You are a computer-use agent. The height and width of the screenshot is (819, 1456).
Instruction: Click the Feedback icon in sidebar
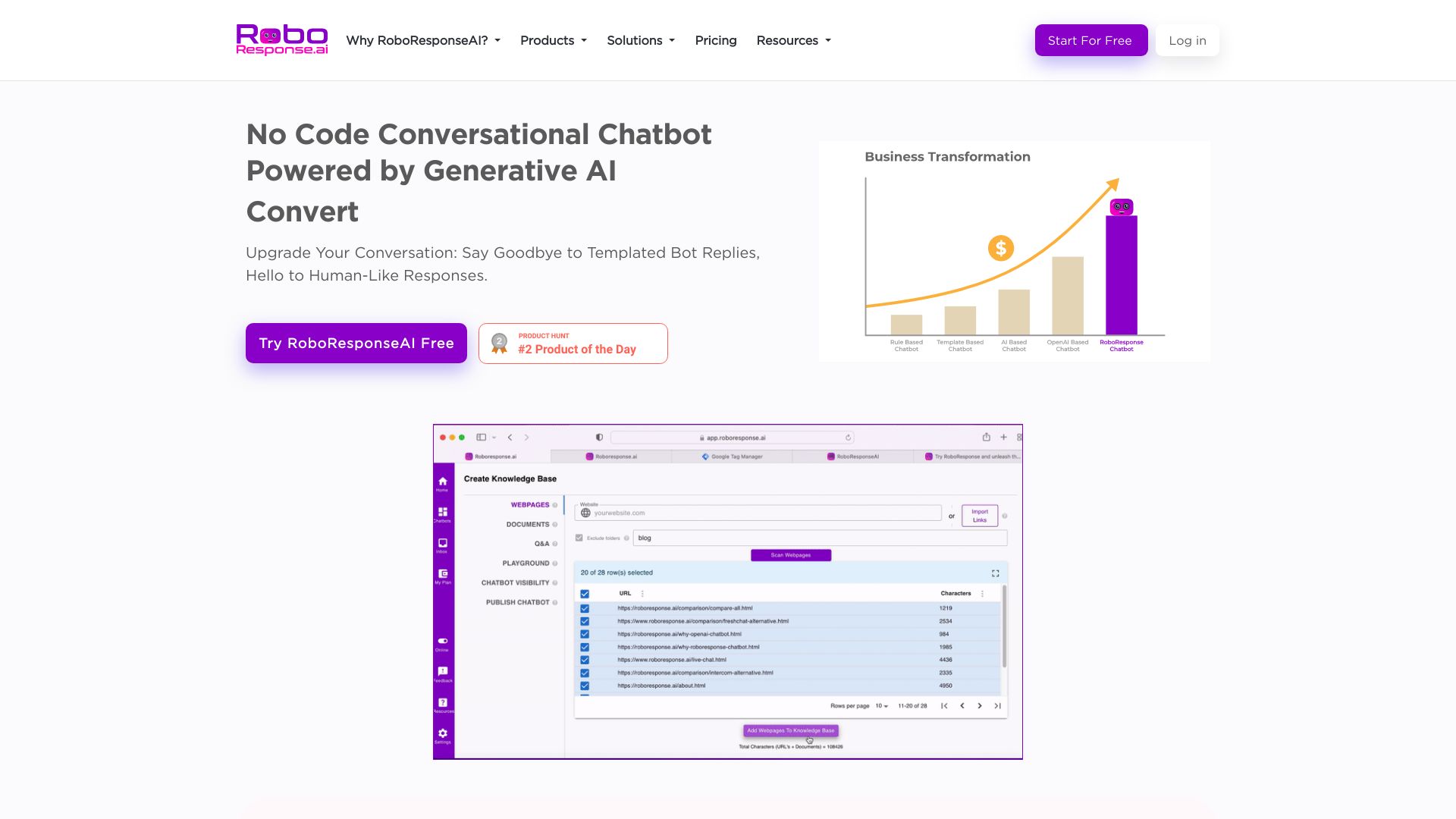pos(443,671)
